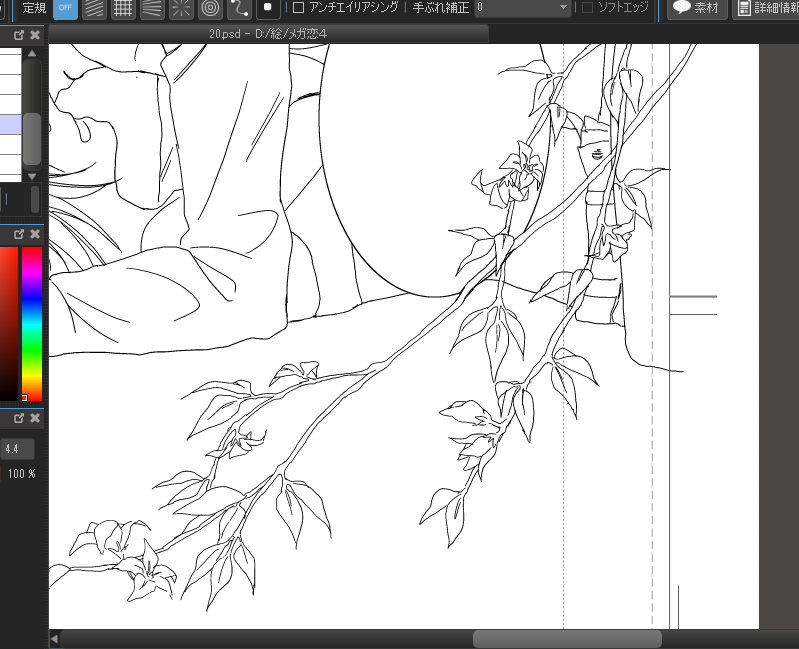The height and width of the screenshot is (649, 799).
Task: Click the canvas horizontal scrollbar thumb
Action: tap(567, 639)
